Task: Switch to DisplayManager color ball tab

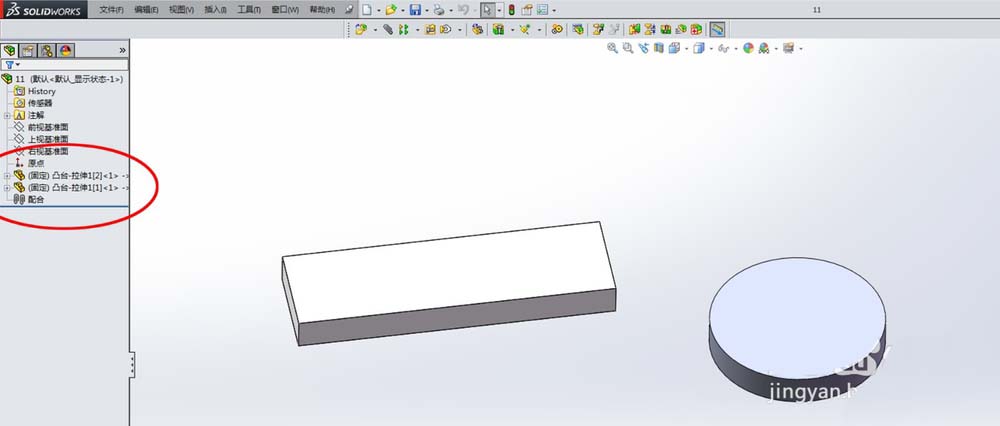Action: pos(66,50)
